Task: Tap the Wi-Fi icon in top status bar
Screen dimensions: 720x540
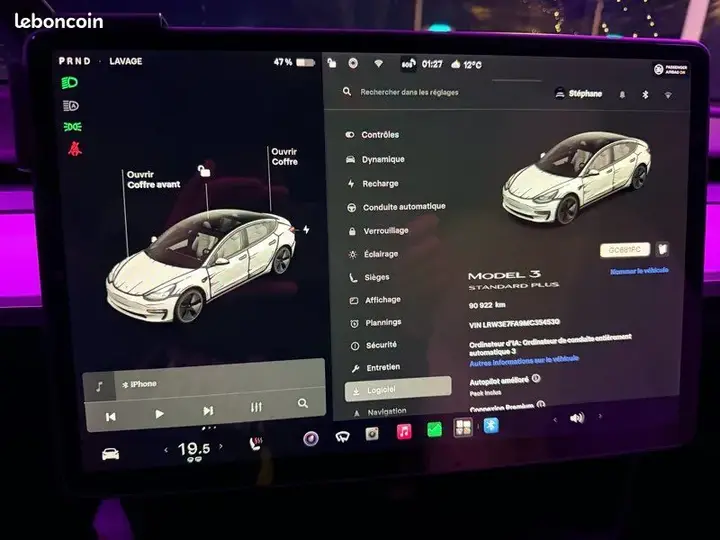Action: coord(378,63)
